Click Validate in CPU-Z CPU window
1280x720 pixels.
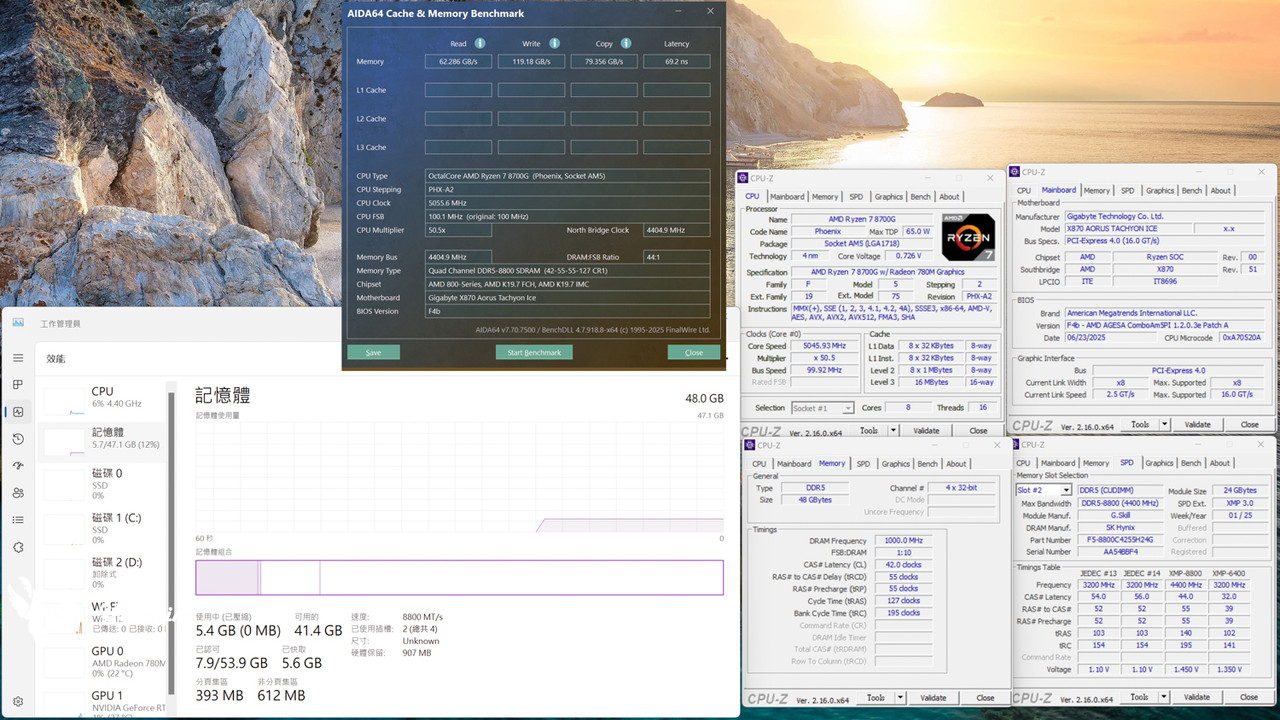pos(927,431)
